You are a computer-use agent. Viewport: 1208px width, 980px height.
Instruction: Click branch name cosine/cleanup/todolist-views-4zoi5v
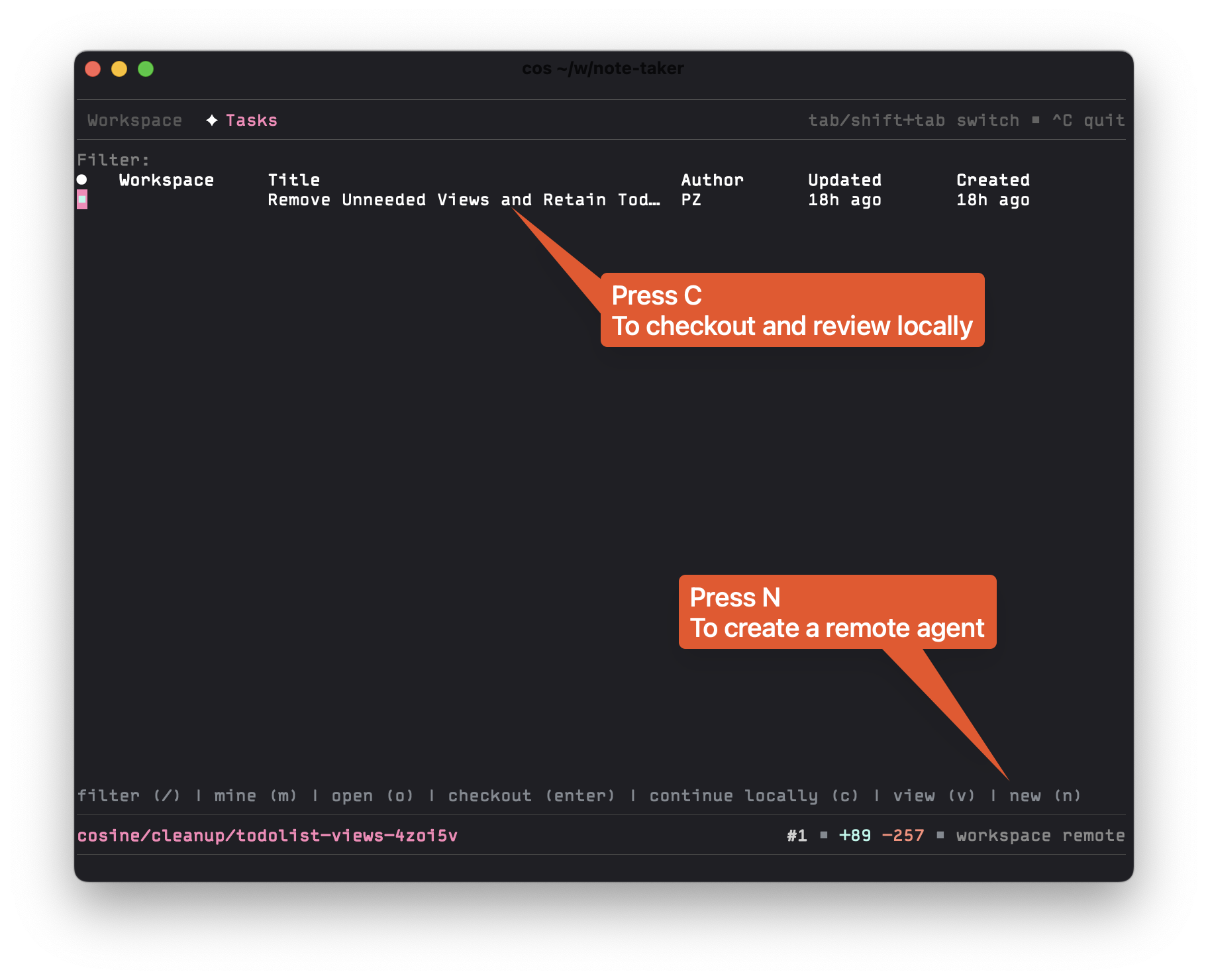[267, 836]
